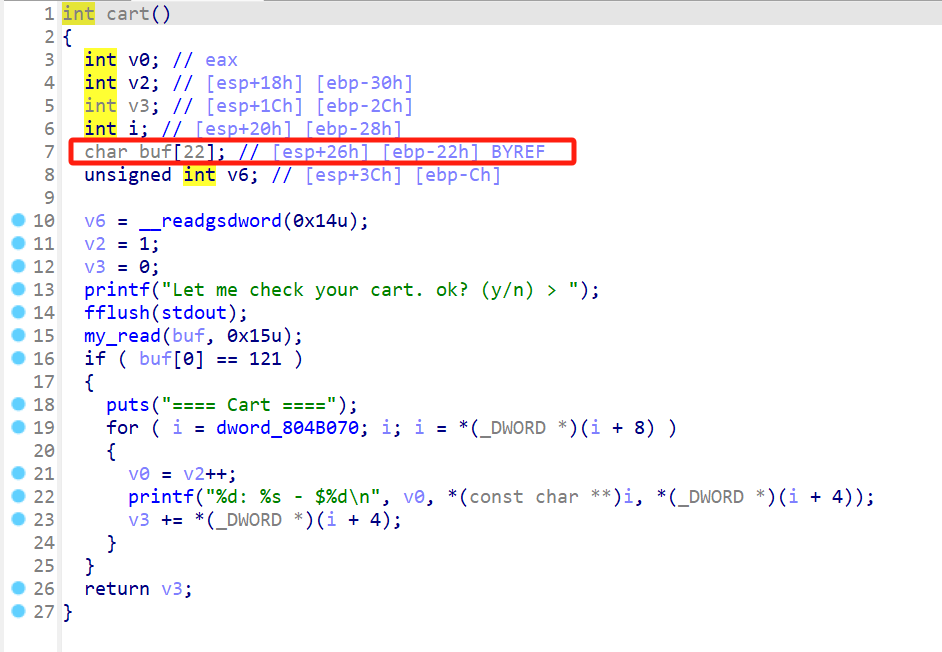Click the blue dot at line 16
The image size is (942, 652).
point(17,359)
